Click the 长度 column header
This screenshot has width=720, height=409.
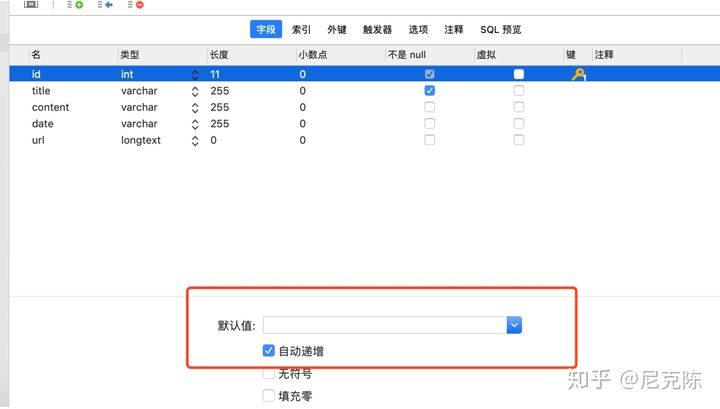(x=219, y=55)
